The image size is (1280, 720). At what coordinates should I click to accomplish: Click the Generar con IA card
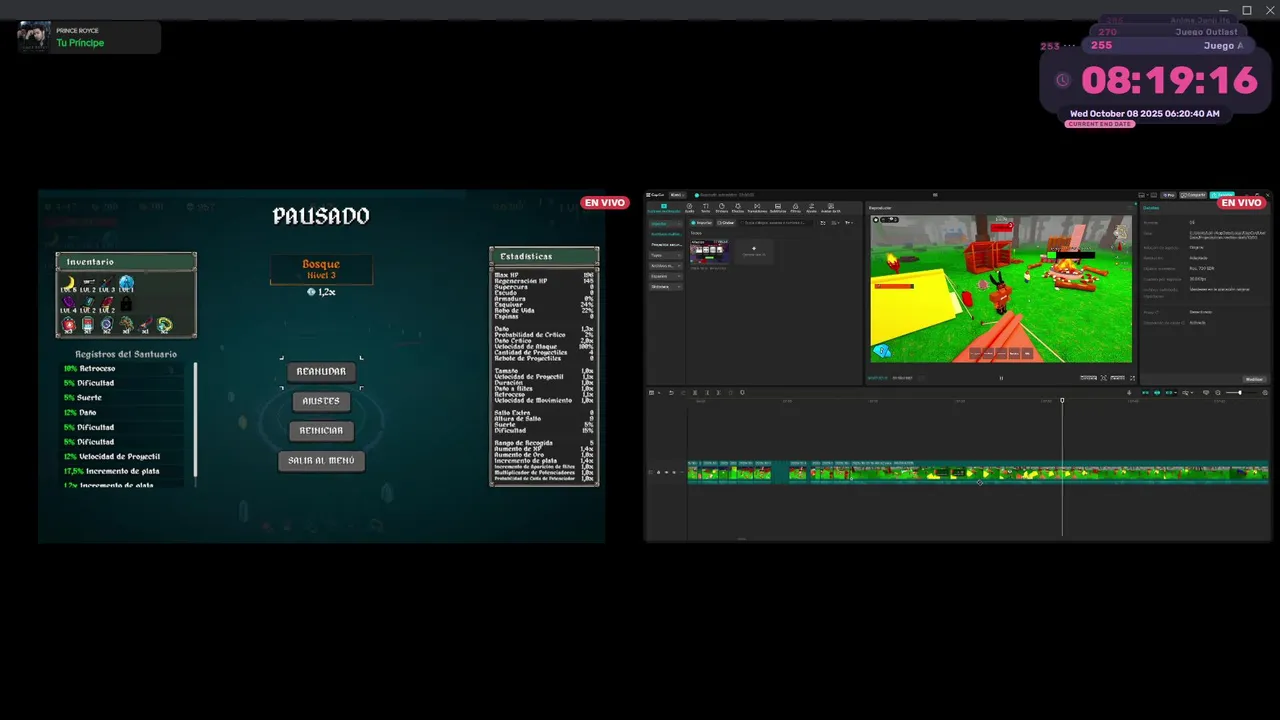pos(754,252)
